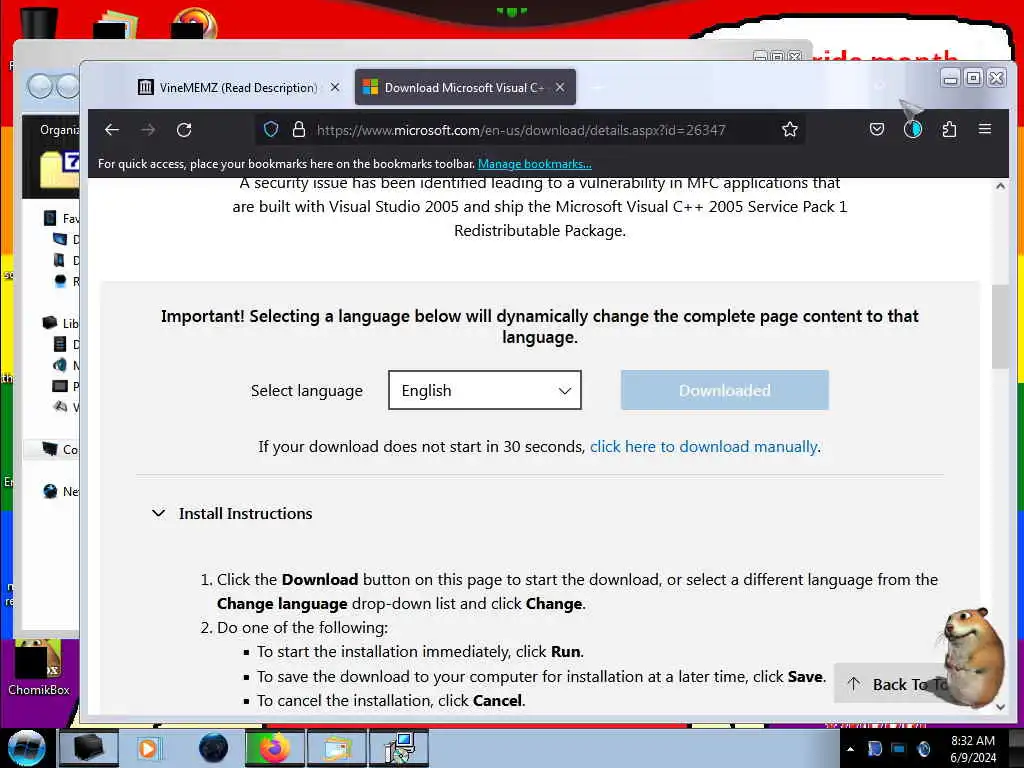1024x768 pixels.
Task: Open the Firefox extensions puzzle icon
Action: point(949,129)
